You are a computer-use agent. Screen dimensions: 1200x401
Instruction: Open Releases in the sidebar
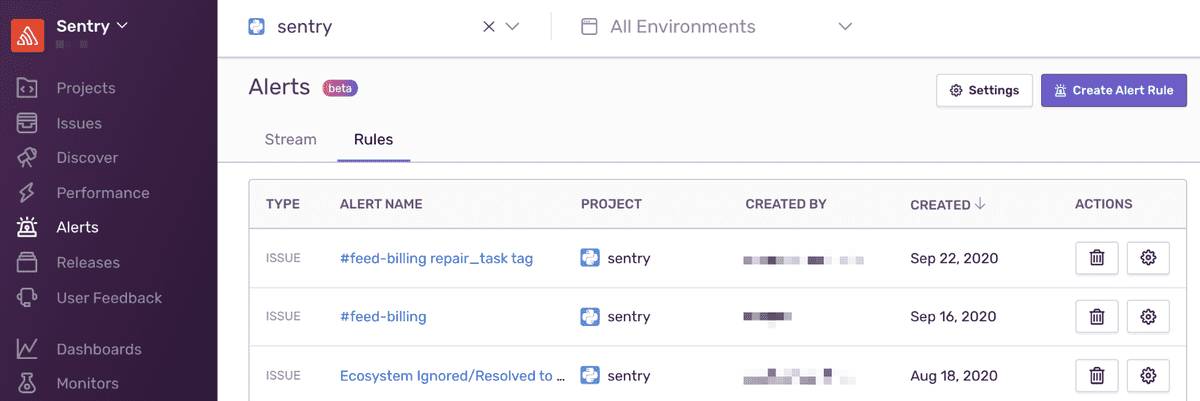click(x=88, y=262)
